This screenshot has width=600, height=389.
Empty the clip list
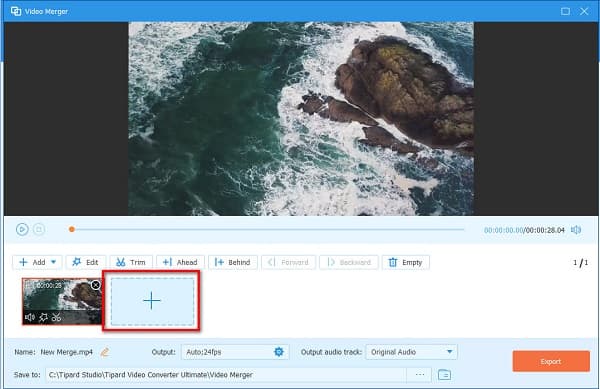pyautogui.click(x=406, y=262)
